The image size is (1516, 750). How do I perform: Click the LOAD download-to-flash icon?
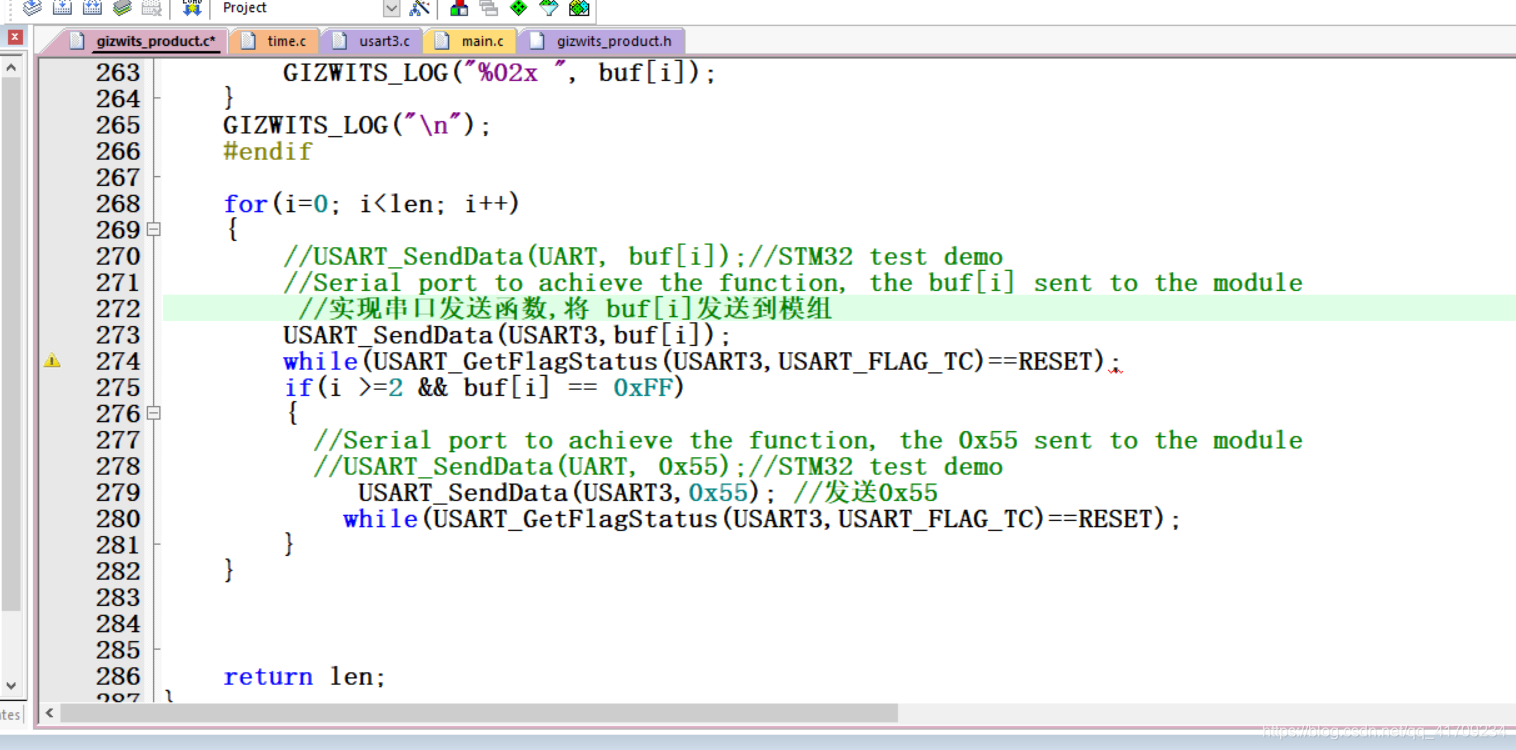point(192,8)
